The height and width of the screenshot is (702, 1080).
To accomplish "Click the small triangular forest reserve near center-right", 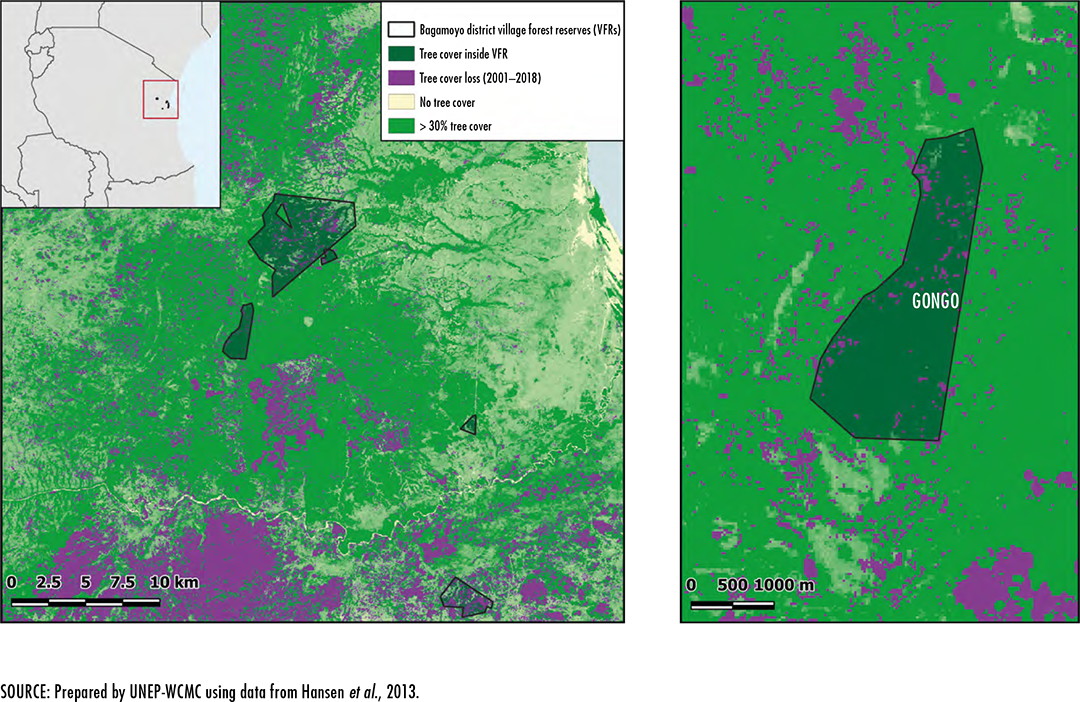I will 468,426.
